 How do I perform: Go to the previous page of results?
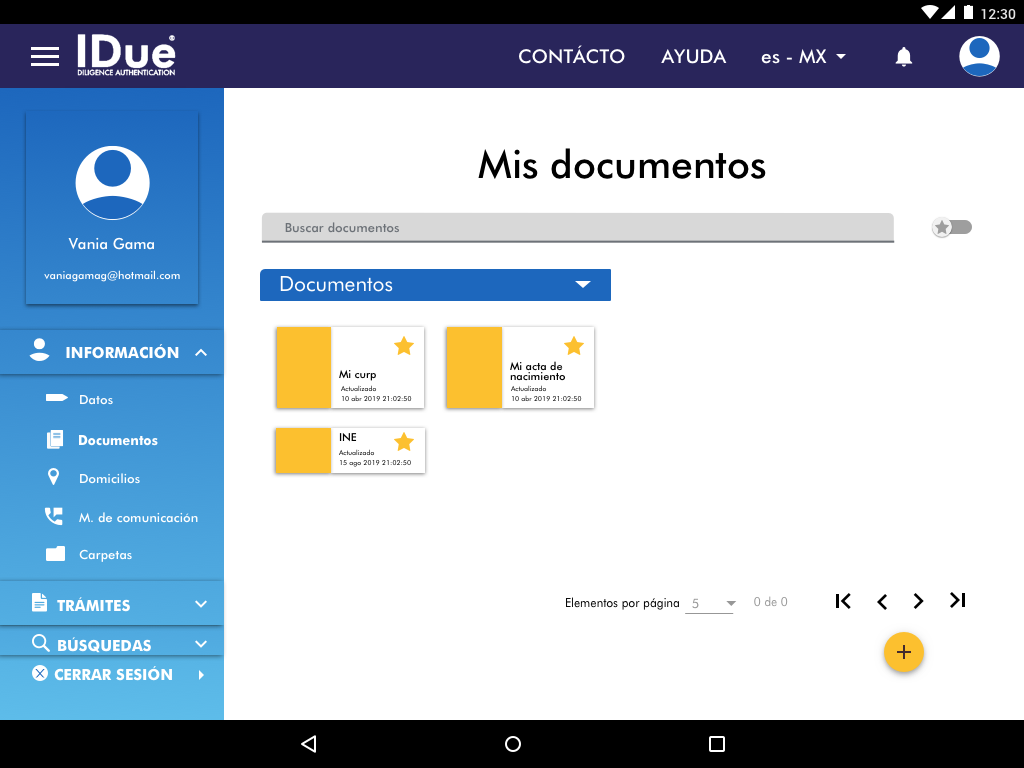tap(881, 601)
